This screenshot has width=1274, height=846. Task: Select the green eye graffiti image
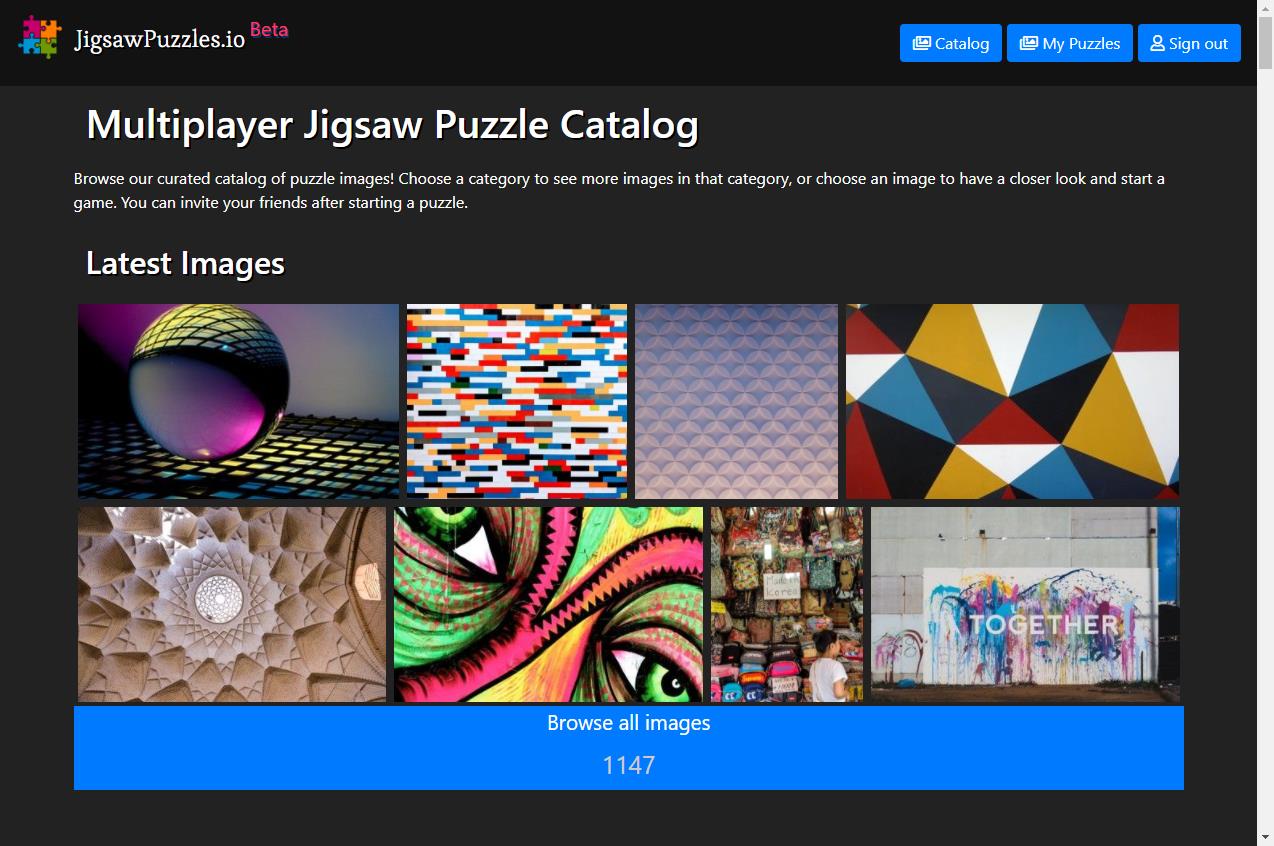coord(548,604)
